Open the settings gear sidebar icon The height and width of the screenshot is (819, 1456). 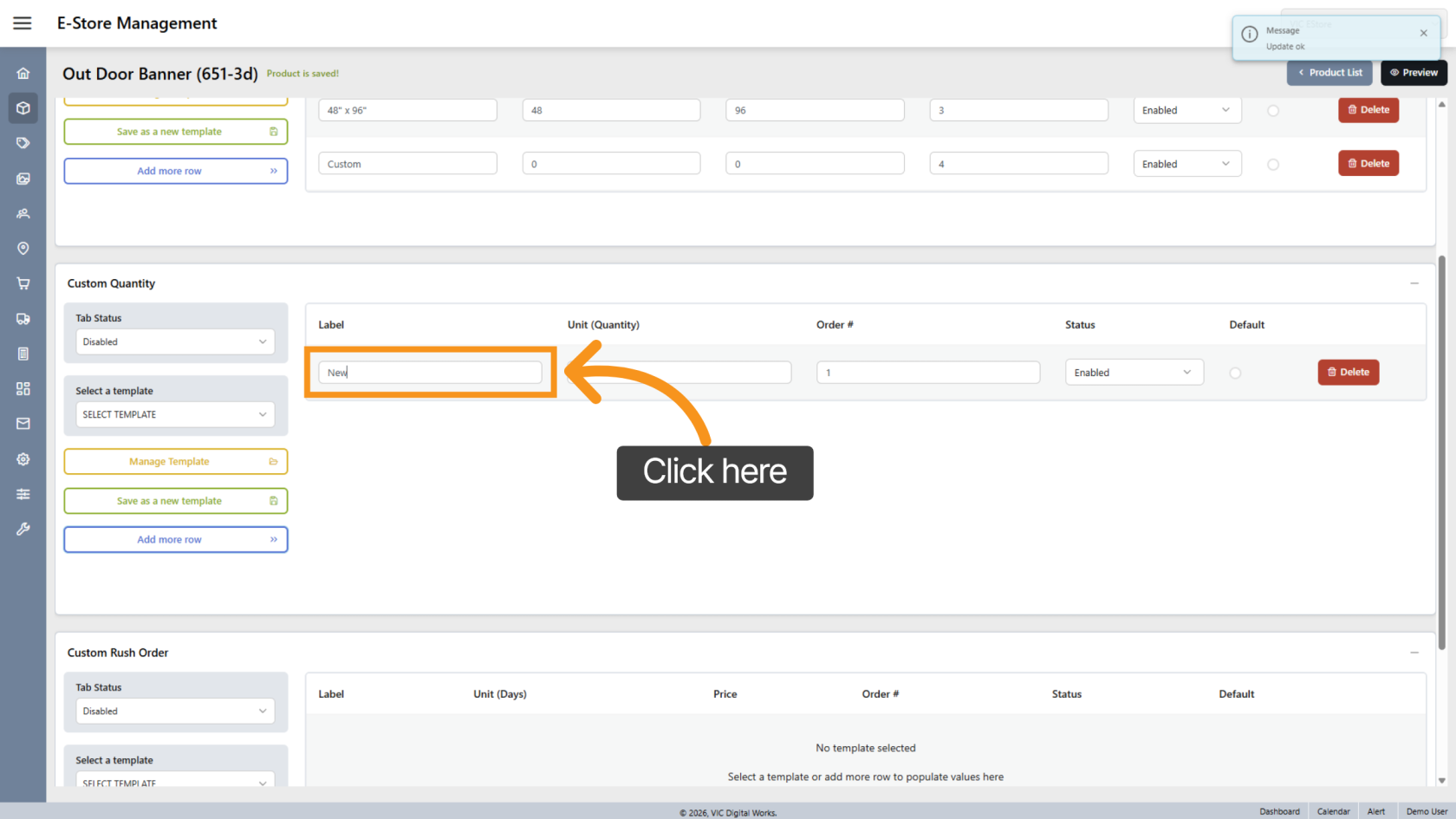[x=23, y=459]
